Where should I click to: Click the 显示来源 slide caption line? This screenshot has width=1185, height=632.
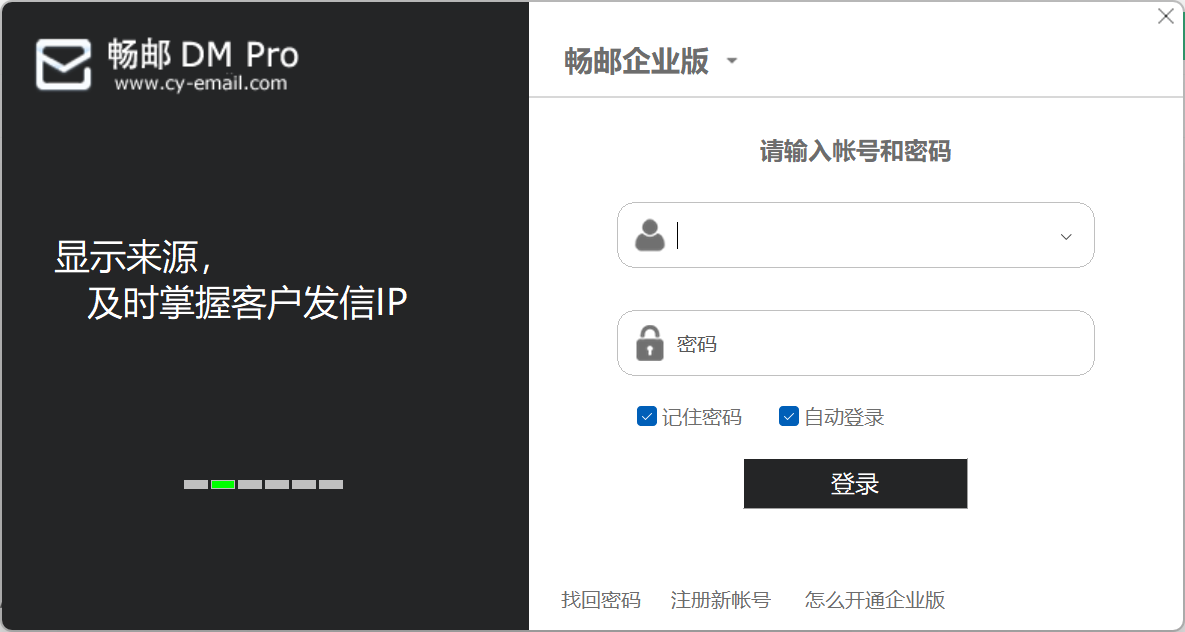pyautogui.click(x=134, y=257)
